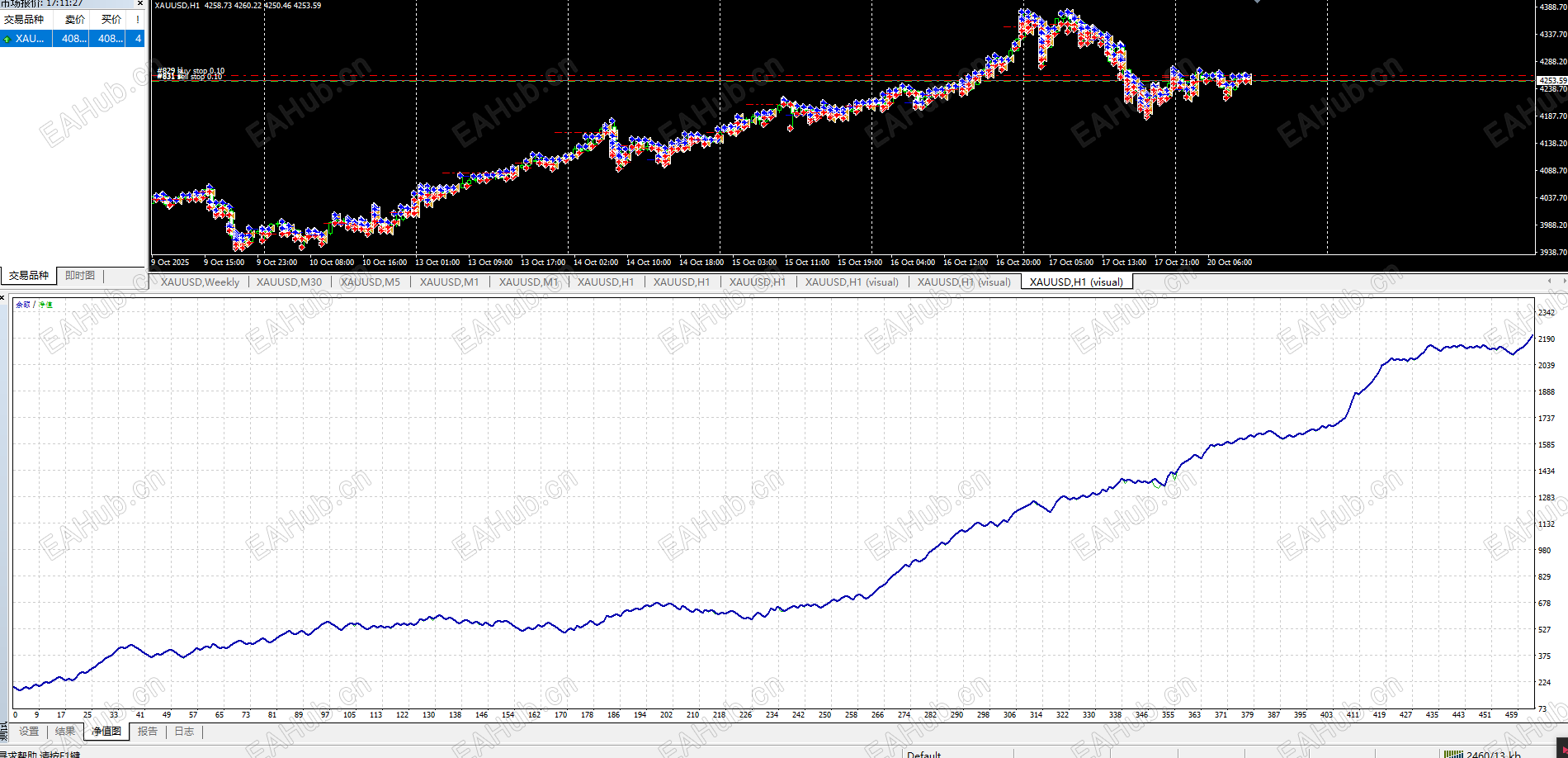Click the 余额 / 净值 legend on equity graph

(x=34, y=305)
